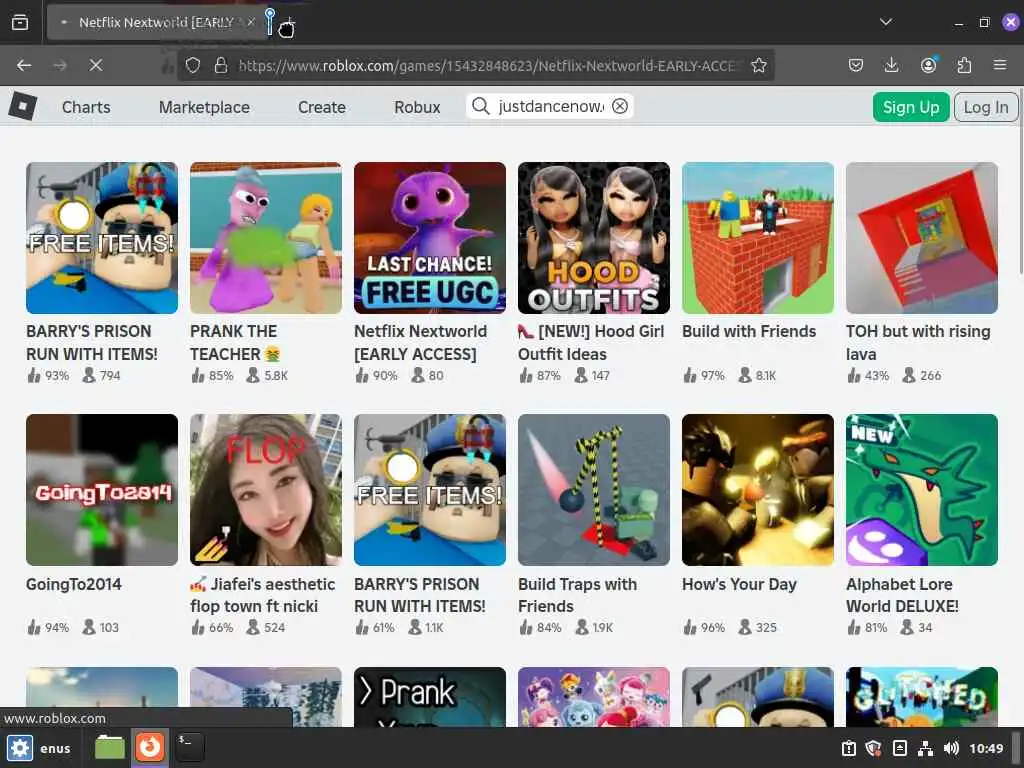Click the justdancenow search input

pyautogui.click(x=551, y=106)
